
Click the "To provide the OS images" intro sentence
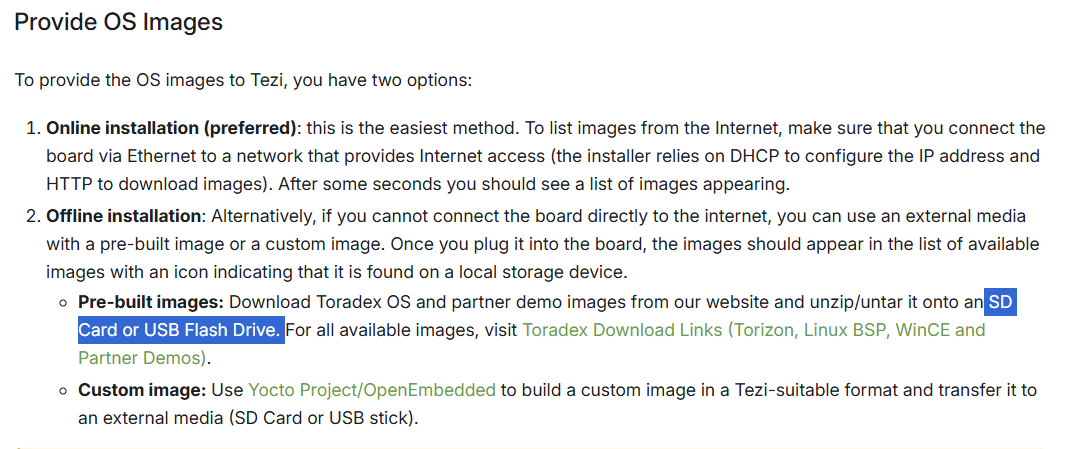point(243,80)
